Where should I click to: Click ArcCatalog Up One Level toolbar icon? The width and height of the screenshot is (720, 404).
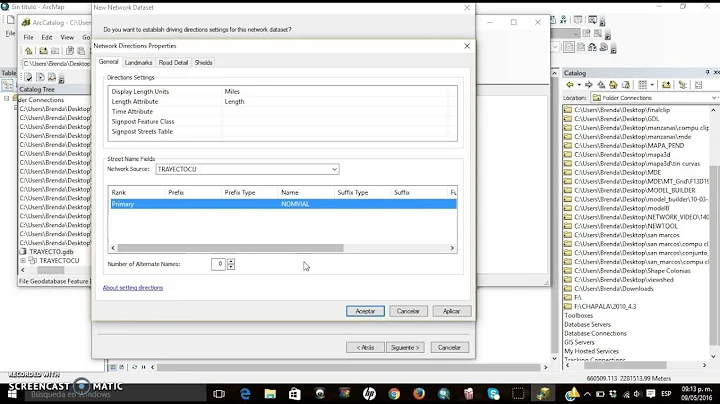point(28,50)
